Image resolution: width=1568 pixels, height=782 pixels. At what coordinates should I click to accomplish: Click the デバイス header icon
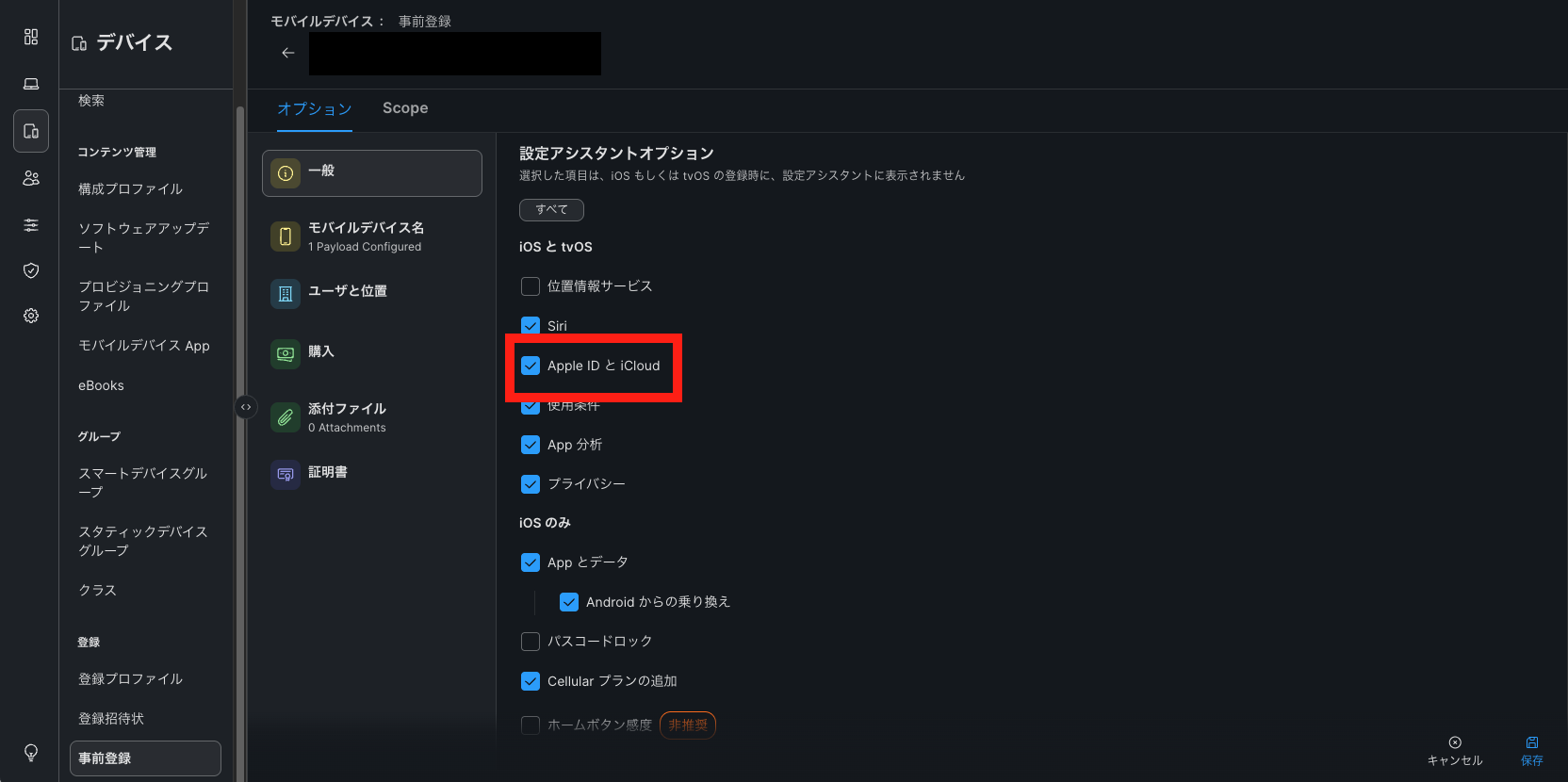80,43
